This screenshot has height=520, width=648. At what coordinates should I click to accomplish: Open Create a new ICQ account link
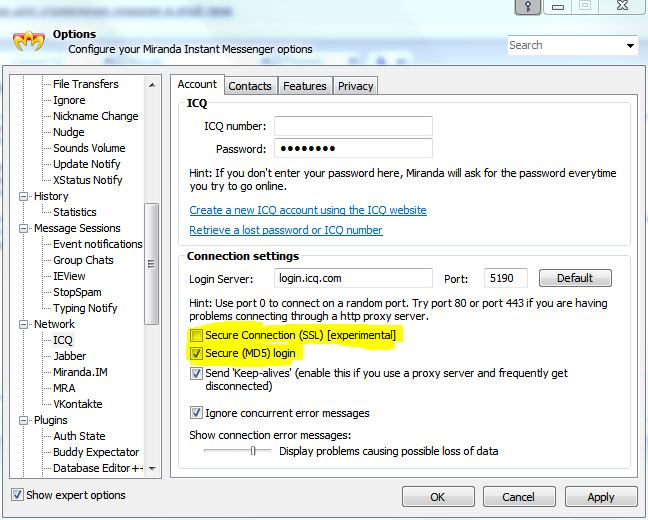click(308, 210)
